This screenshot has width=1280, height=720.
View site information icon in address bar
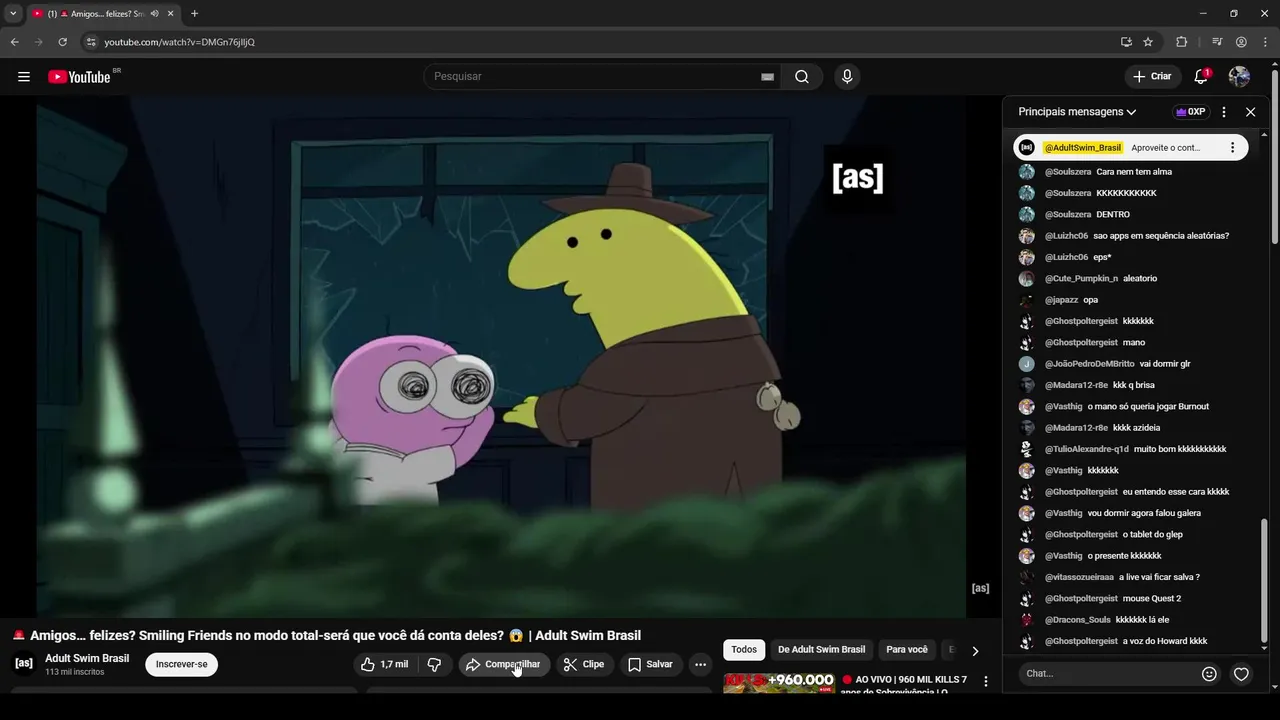[x=90, y=42]
